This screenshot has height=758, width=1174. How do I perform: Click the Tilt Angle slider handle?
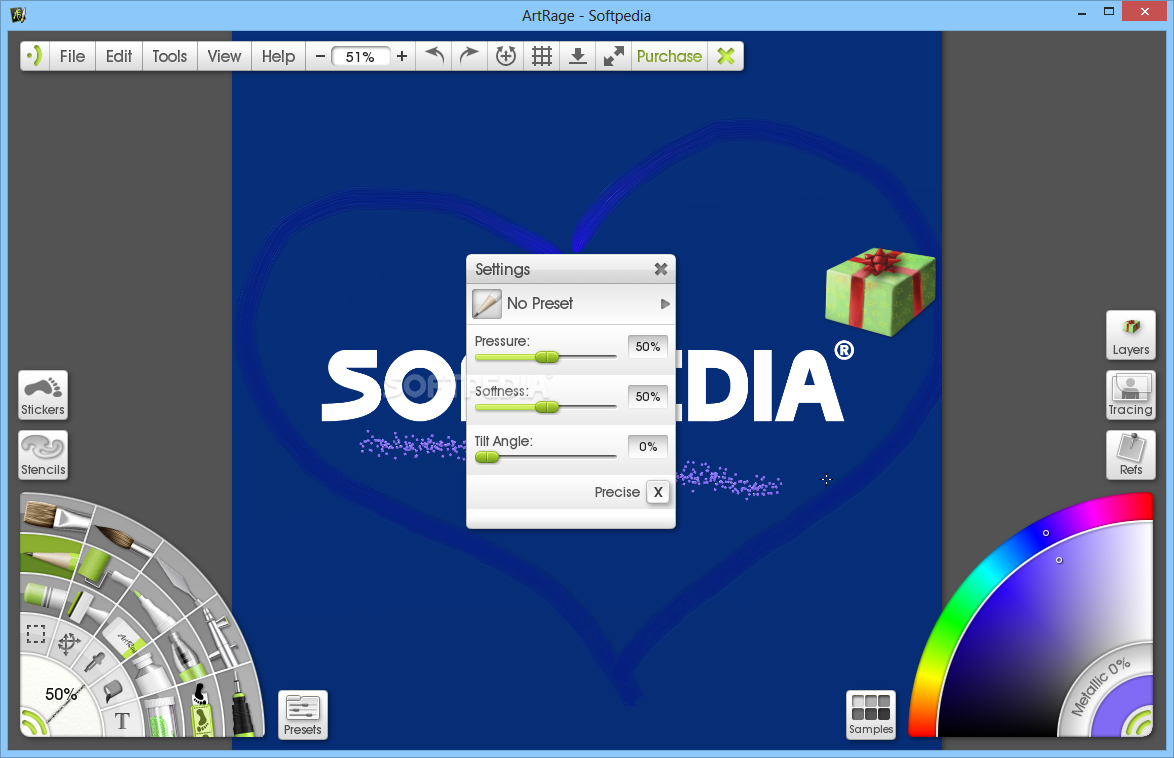487,457
